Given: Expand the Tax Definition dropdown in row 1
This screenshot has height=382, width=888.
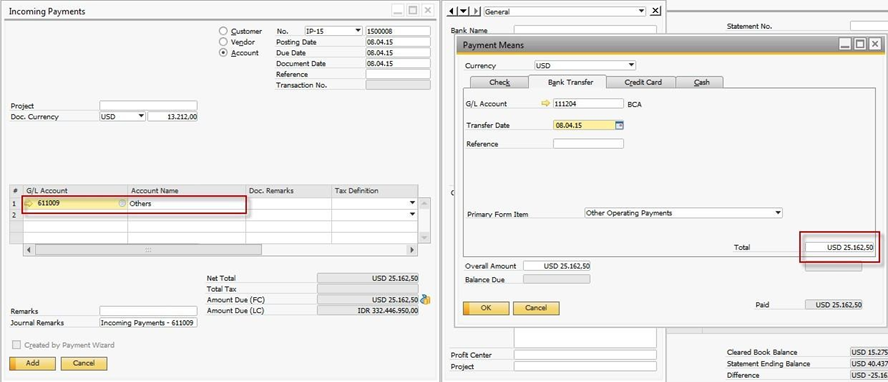Looking at the screenshot, I should coord(412,203).
